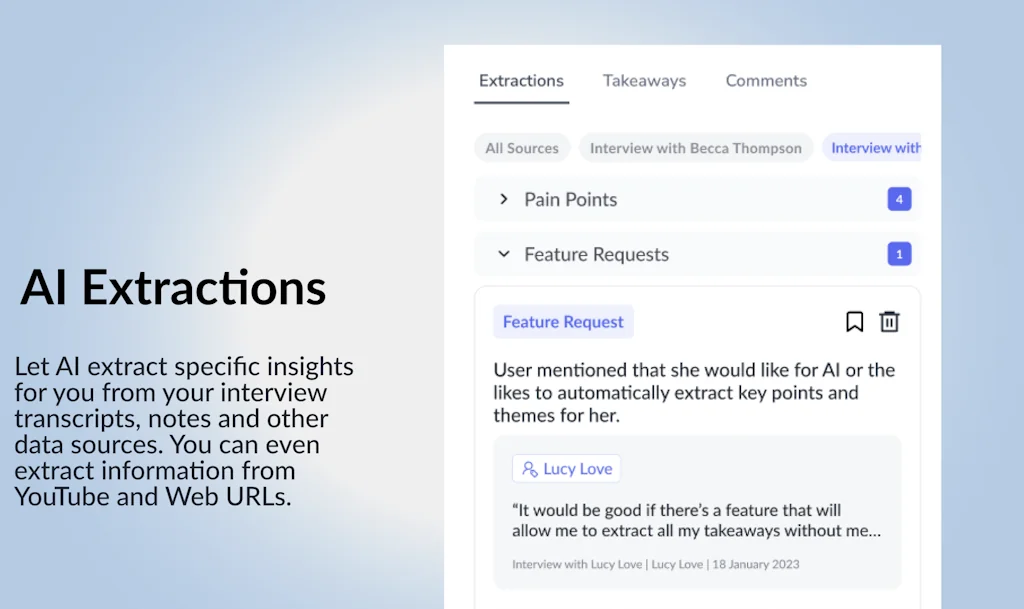This screenshot has width=1024, height=609.
Task: Click the person icon beside Lucy Love
Action: point(530,468)
